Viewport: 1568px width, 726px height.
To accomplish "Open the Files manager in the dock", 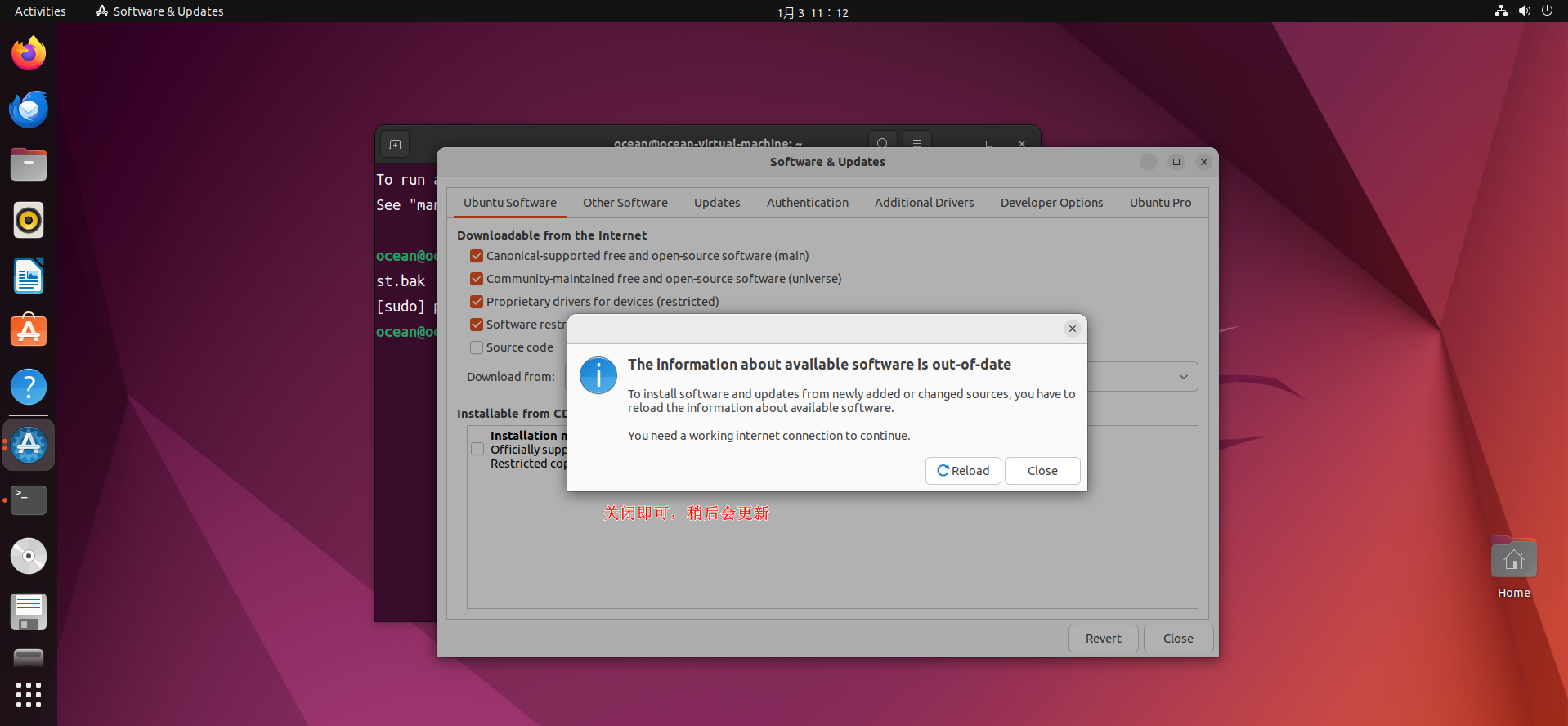I will click(29, 165).
